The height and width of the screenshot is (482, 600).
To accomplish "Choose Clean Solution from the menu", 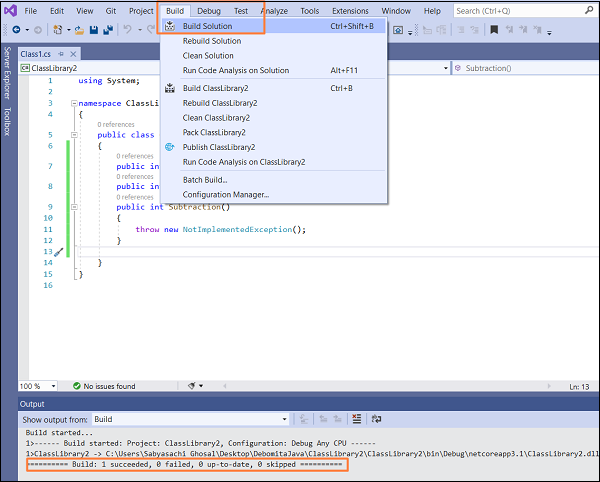I will click(x=207, y=55).
